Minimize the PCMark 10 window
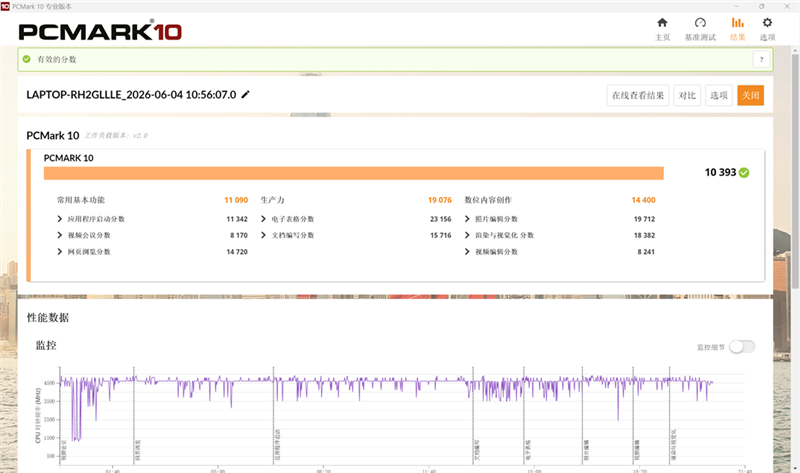 (x=736, y=6)
